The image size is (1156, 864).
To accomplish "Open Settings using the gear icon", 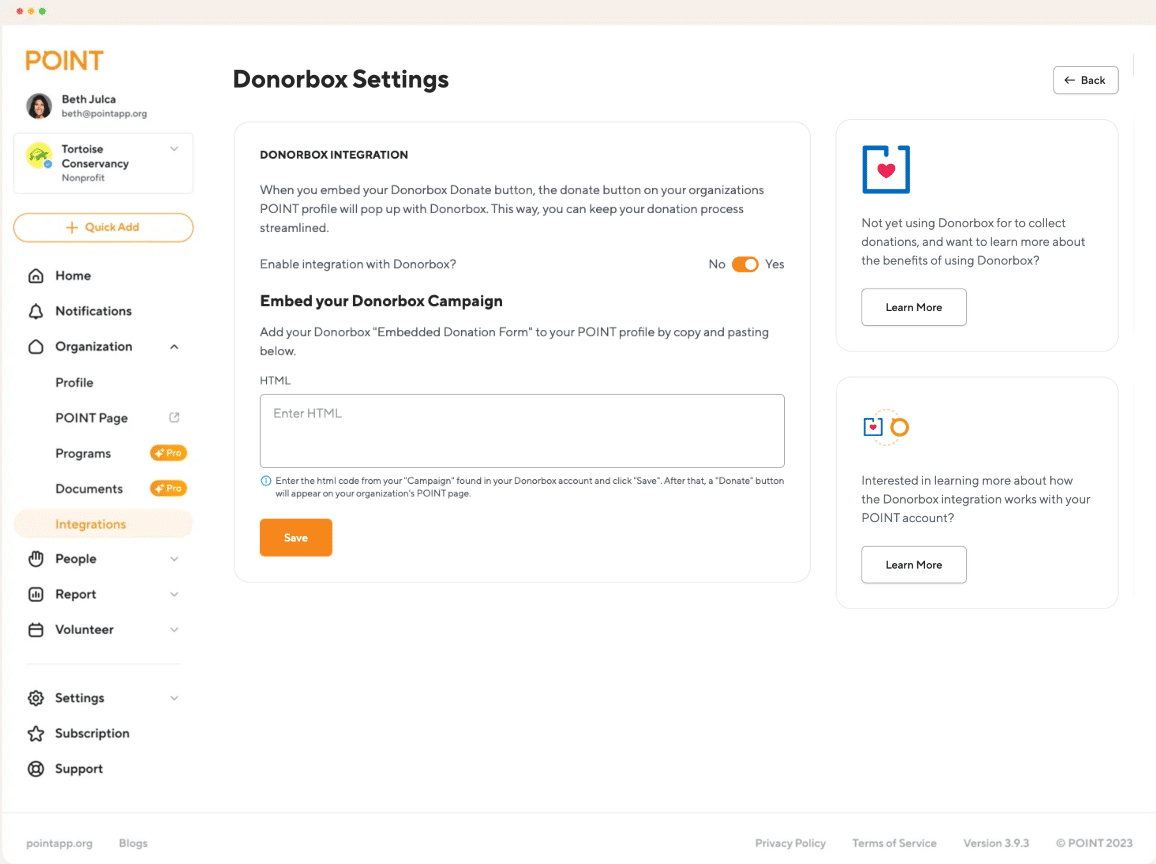I will (x=35, y=697).
